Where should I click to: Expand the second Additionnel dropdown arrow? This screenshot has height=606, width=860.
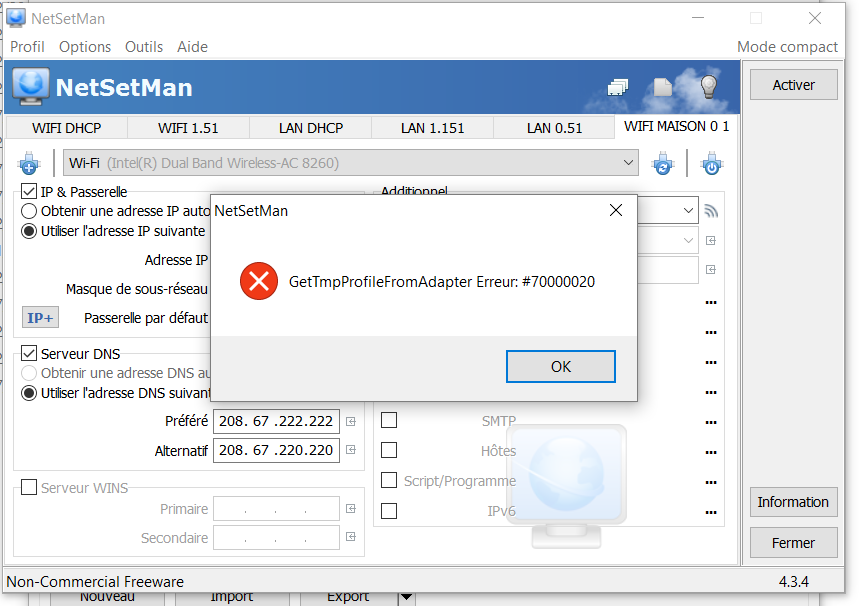[688, 241]
